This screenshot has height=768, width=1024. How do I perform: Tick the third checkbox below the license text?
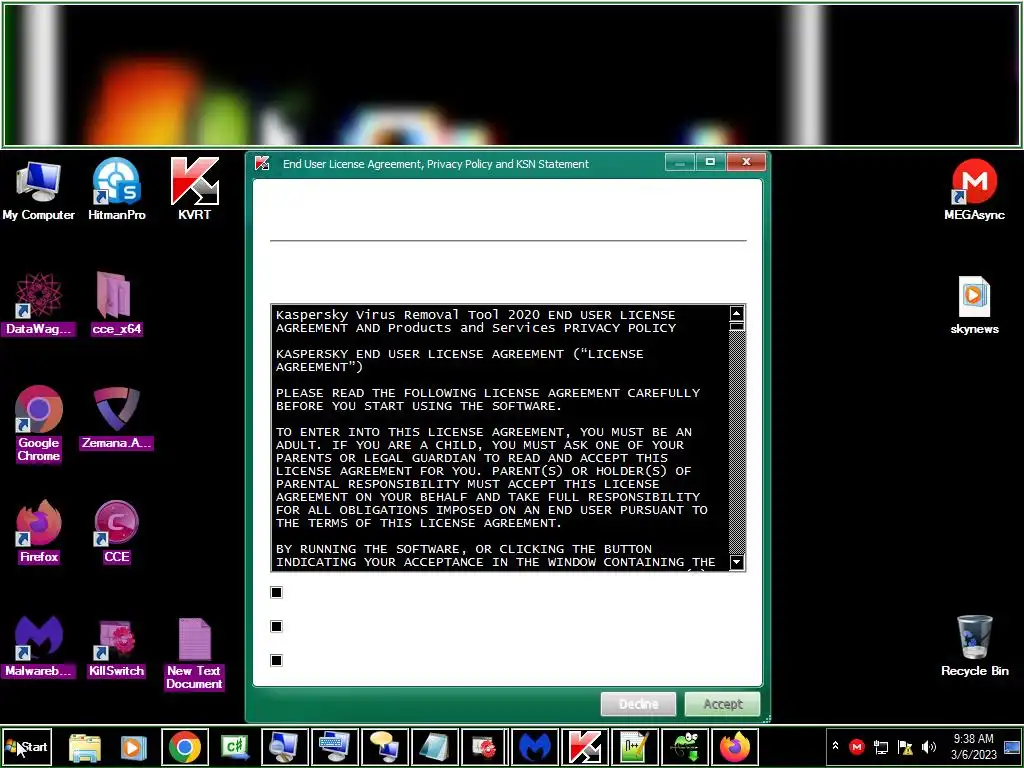(276, 660)
